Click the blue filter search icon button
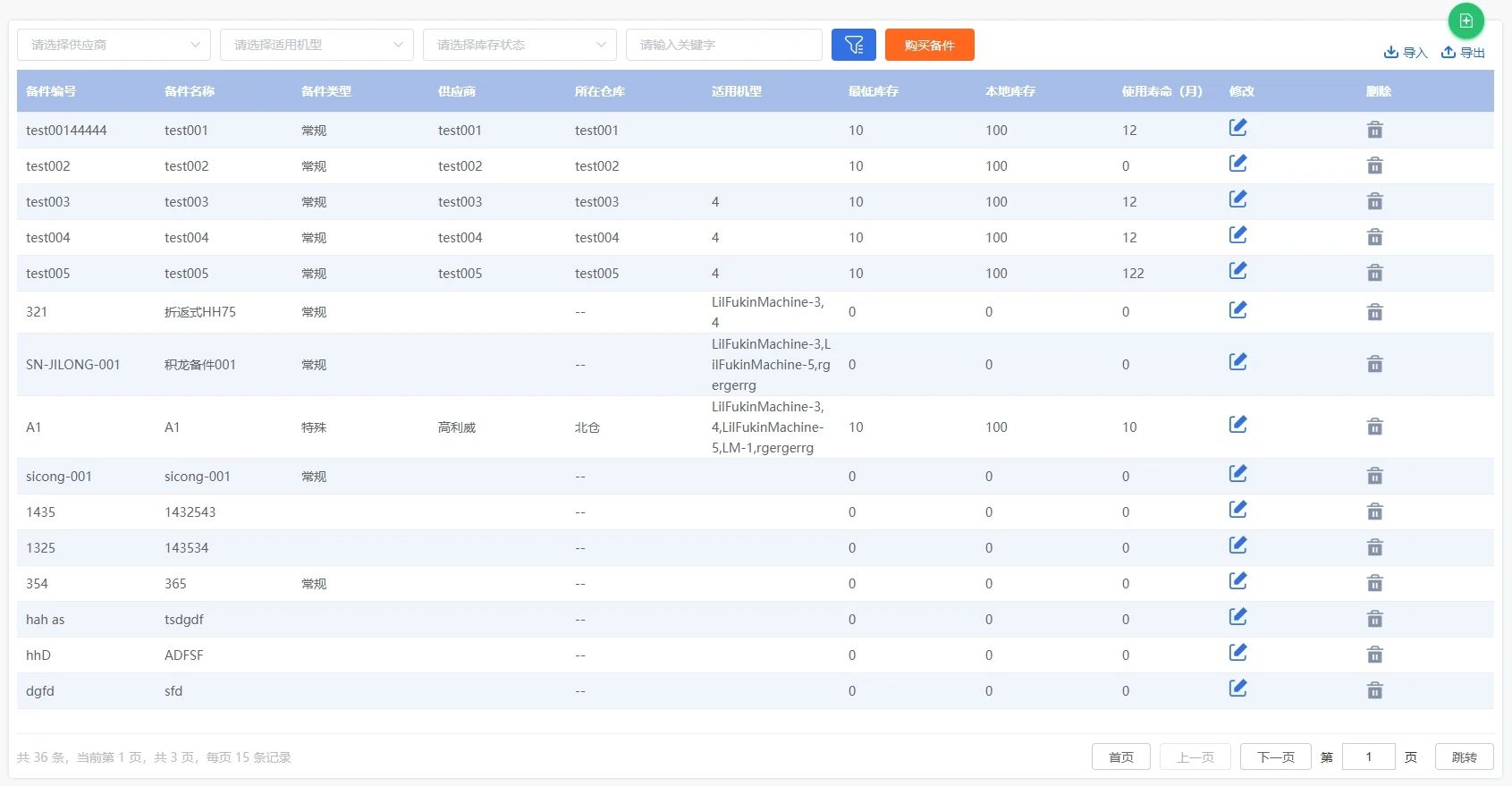Image resolution: width=1512 pixels, height=786 pixels. tap(854, 45)
